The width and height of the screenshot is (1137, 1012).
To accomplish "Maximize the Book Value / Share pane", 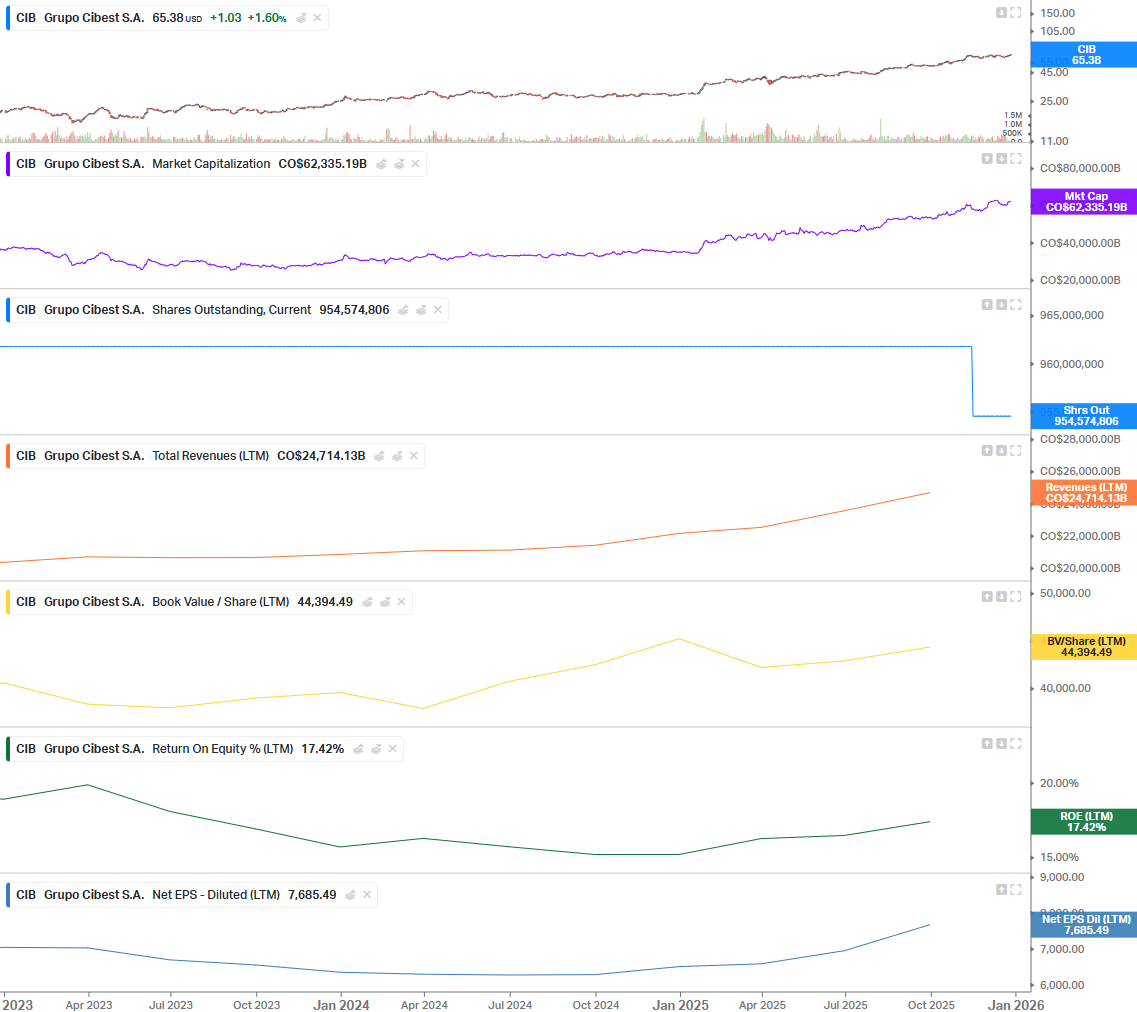I will tap(1015, 596).
